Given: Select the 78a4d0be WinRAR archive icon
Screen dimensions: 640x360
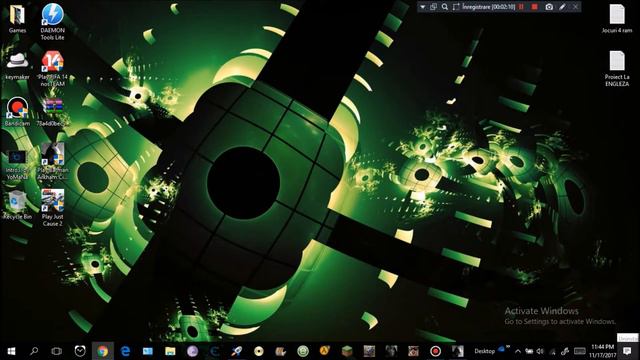Looking at the screenshot, I should (x=53, y=111).
